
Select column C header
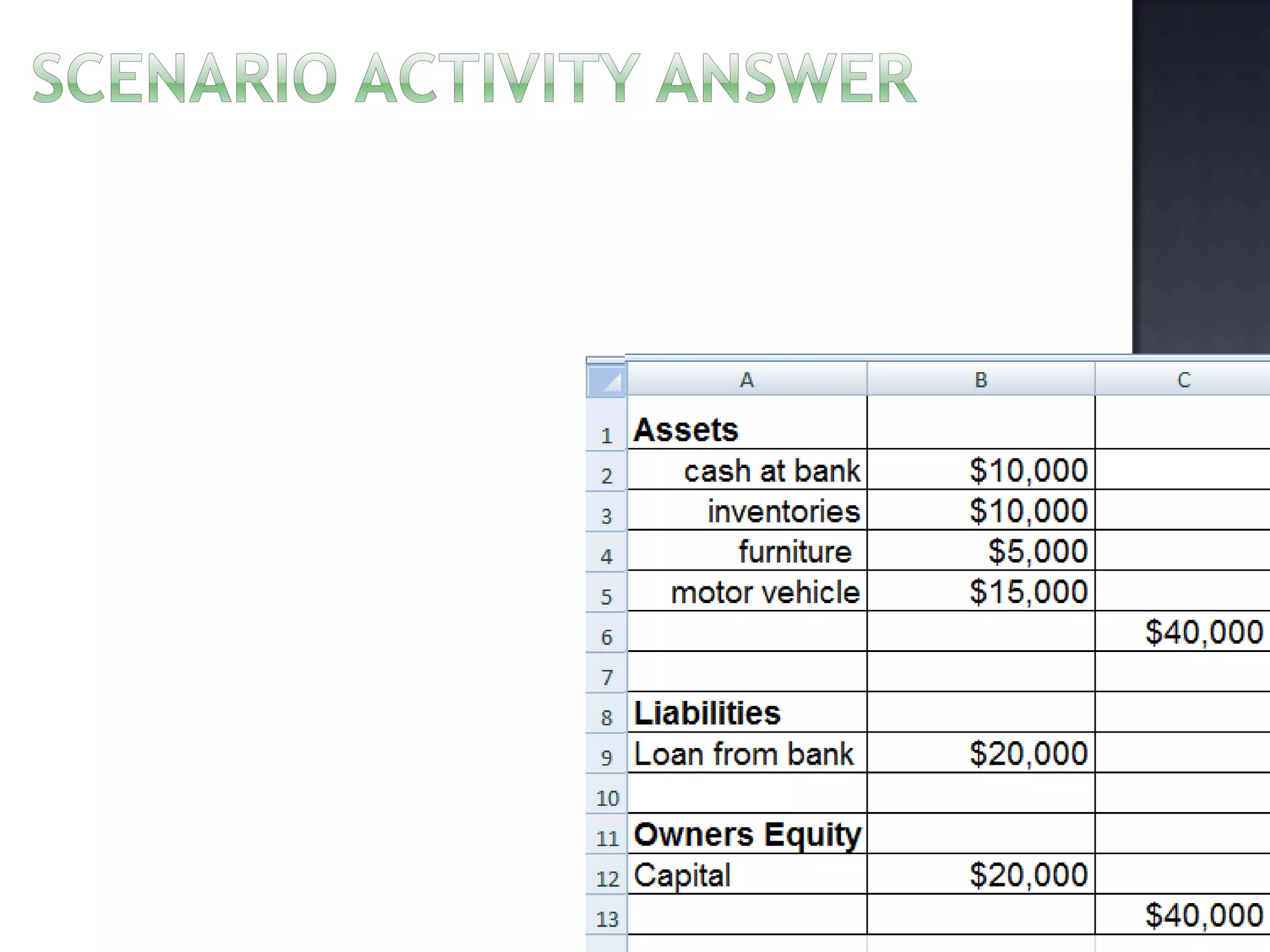[x=1183, y=379]
